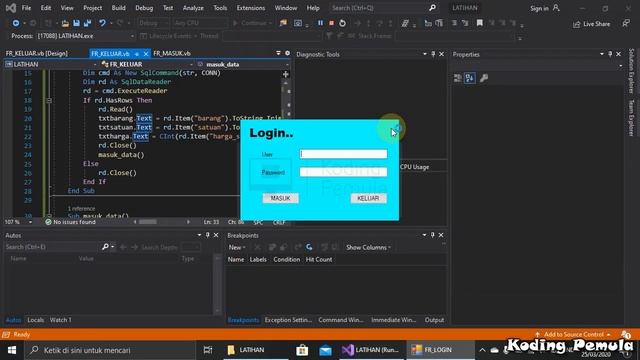This screenshot has height=360, width=640.
Task: Click the horizontal scrollbar thumb in code editor
Action: tap(148, 222)
